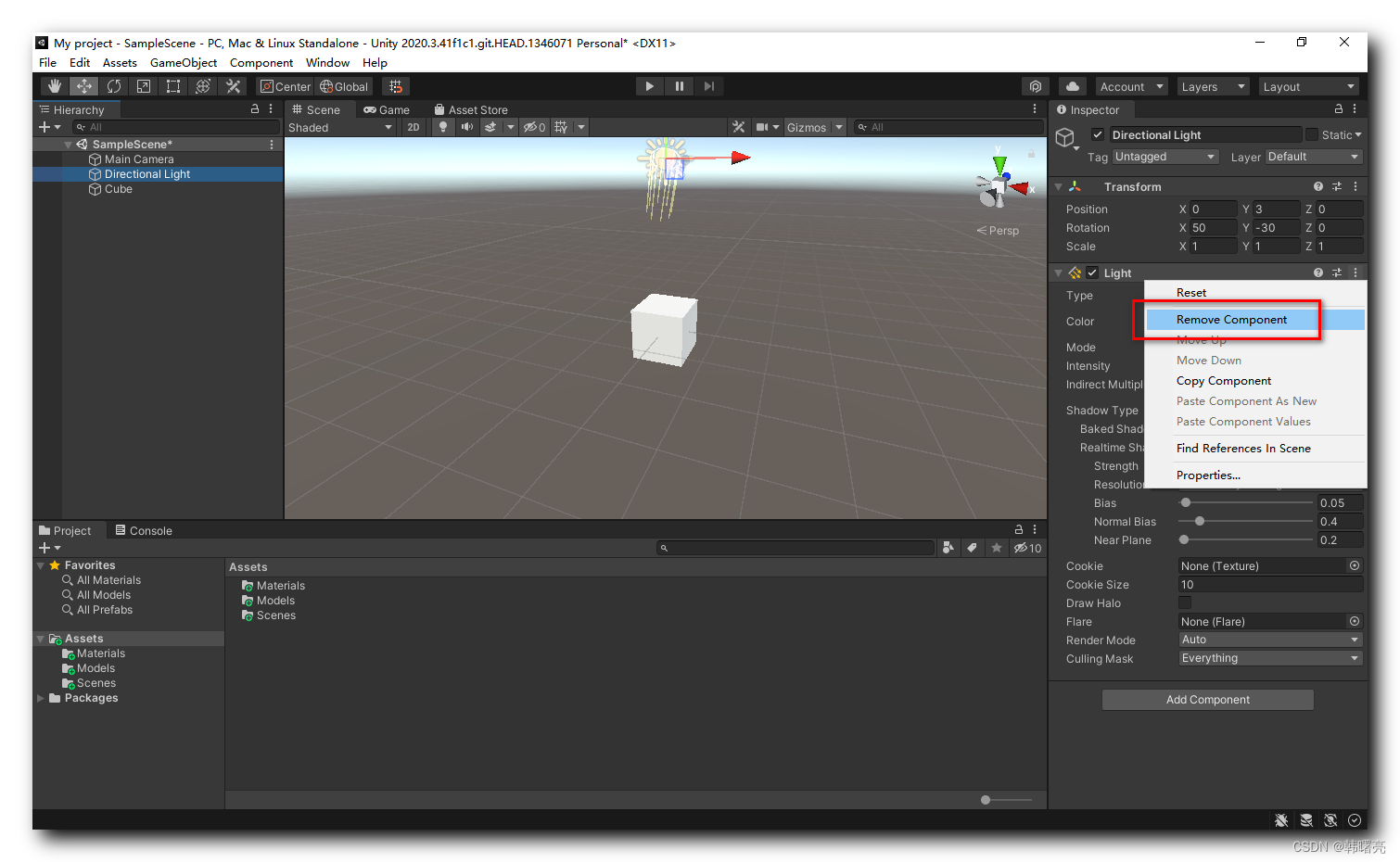Click the Unity Collaborate cloud icon
Image resolution: width=1400 pixels, height=862 pixels.
point(1072,85)
